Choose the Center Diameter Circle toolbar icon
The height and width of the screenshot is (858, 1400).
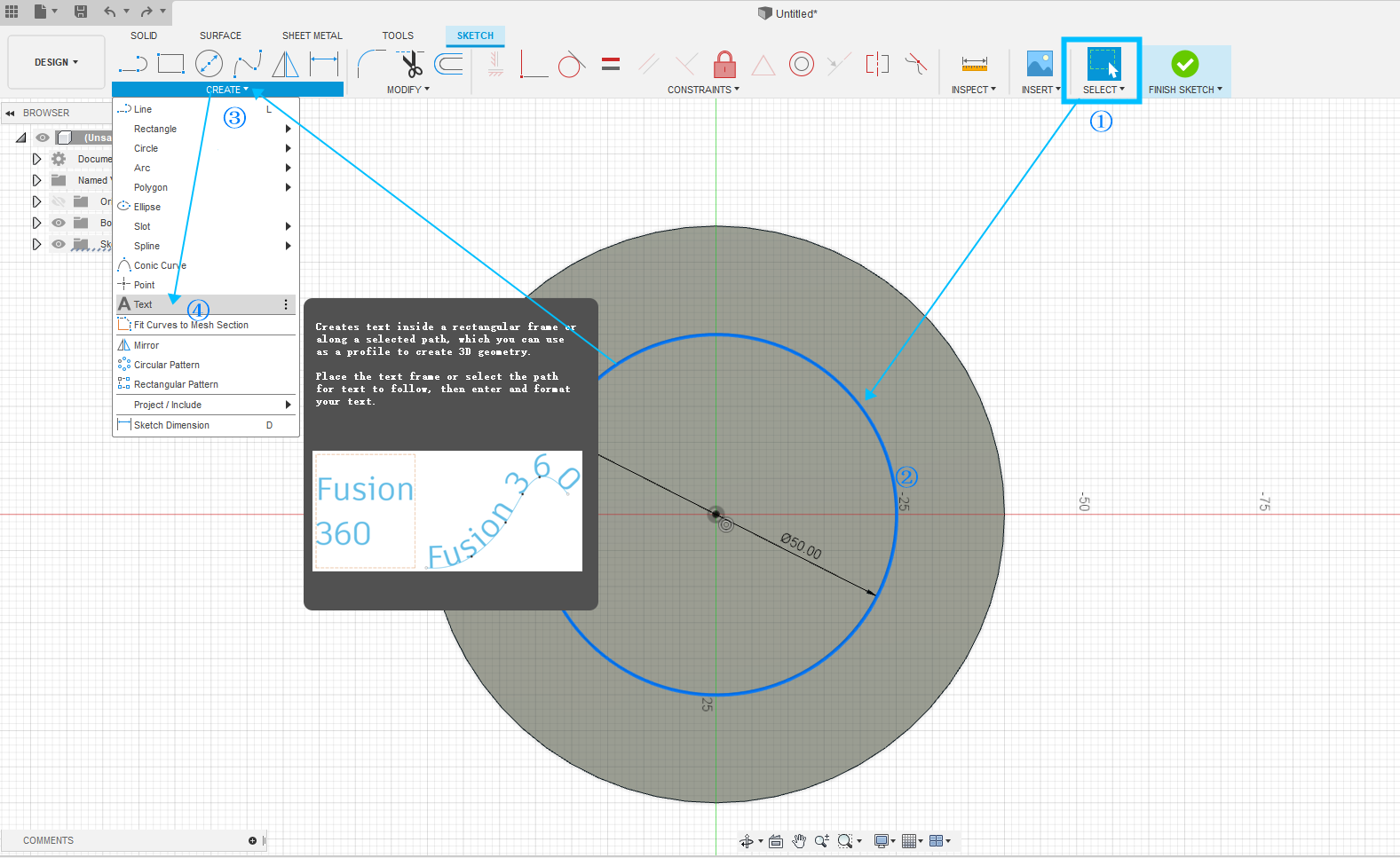point(209,64)
